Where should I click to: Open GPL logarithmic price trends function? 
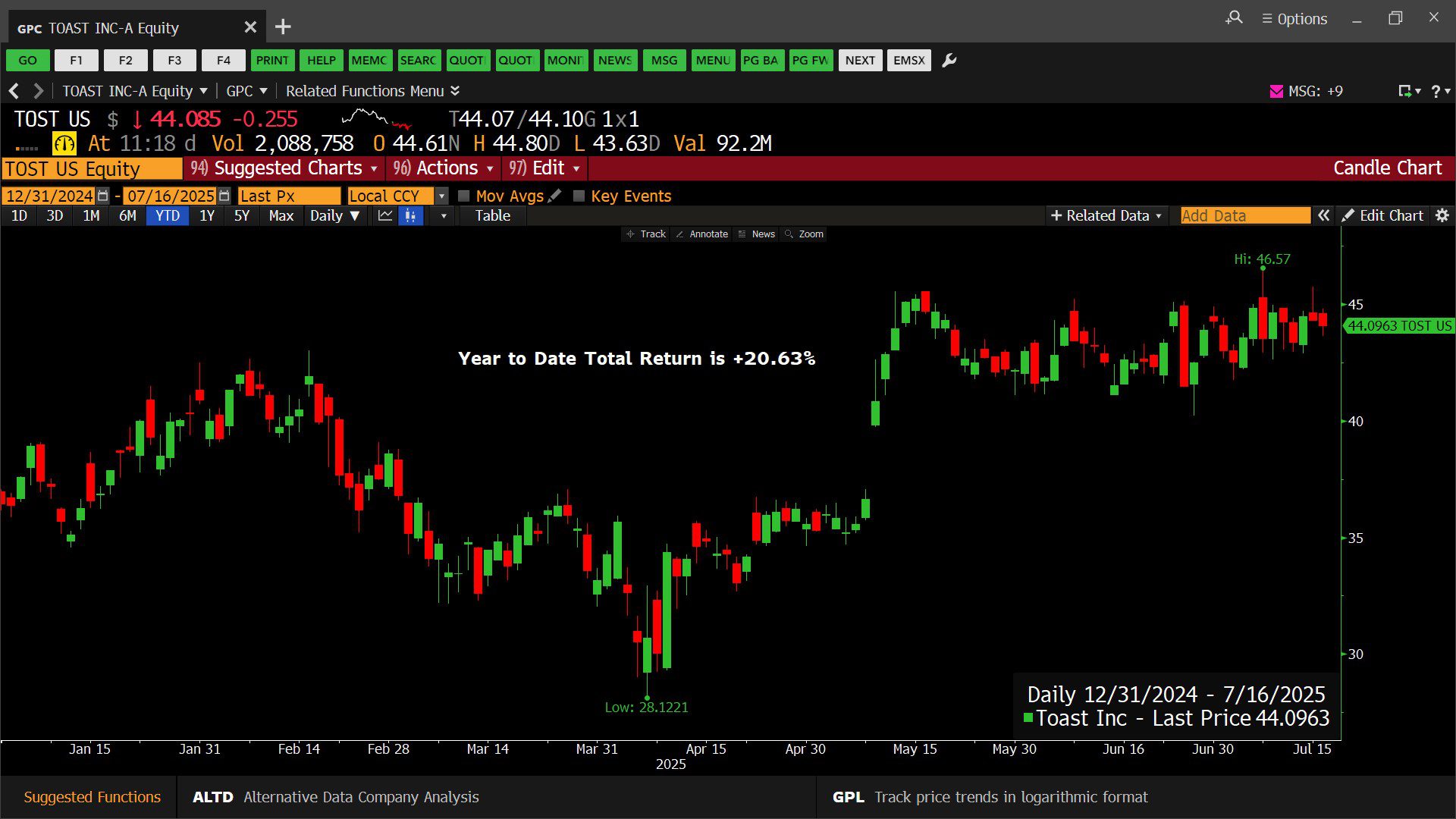click(x=990, y=797)
